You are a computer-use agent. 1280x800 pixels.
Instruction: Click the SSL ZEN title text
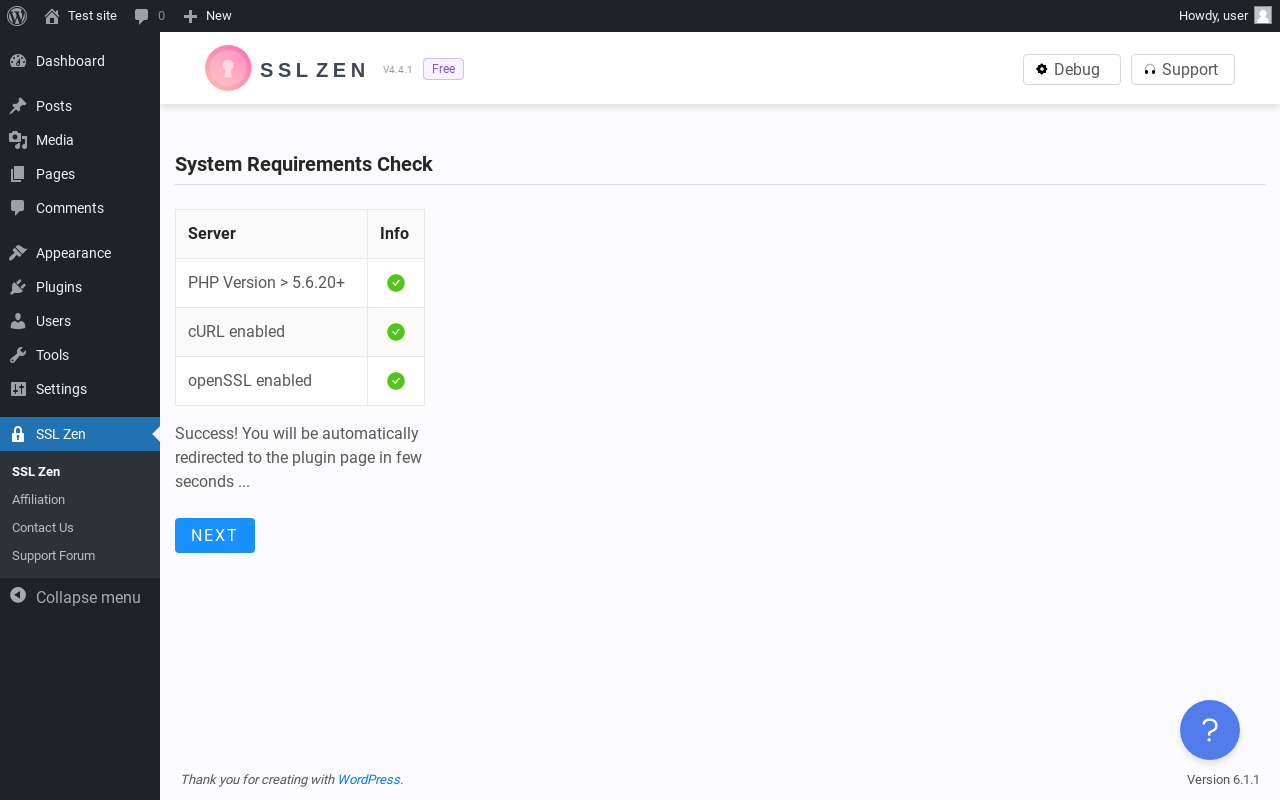[x=313, y=70]
